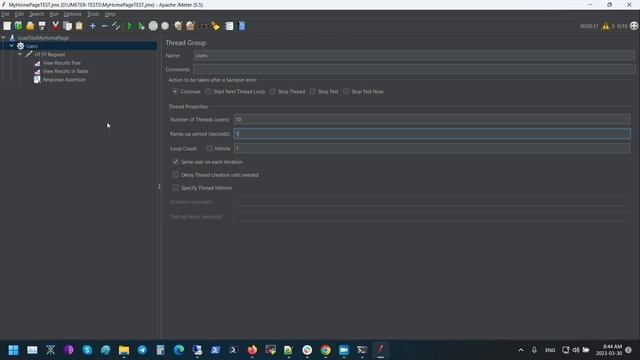Collapse the HTTP Request node
Image resolution: width=640 pixels, height=360 pixels.
(x=20, y=54)
